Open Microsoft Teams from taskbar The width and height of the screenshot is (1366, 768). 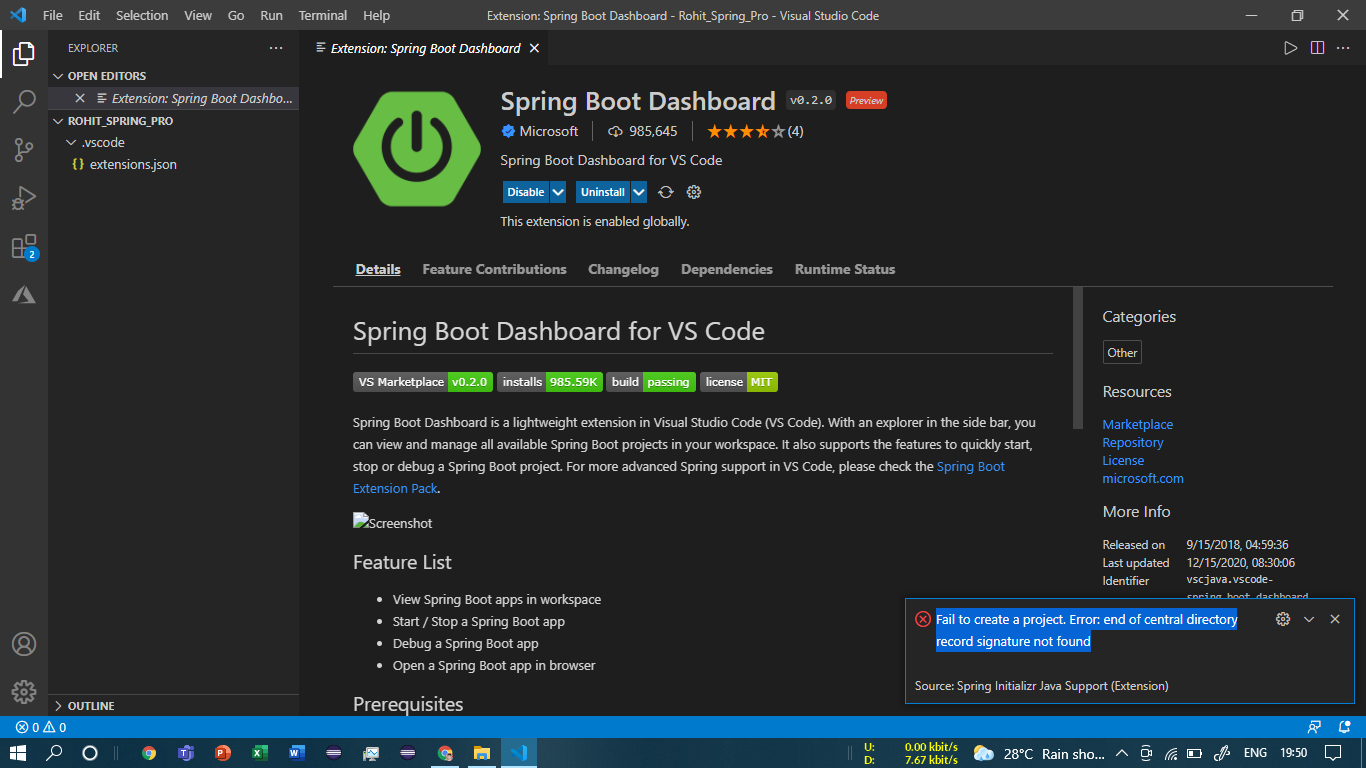[x=186, y=753]
